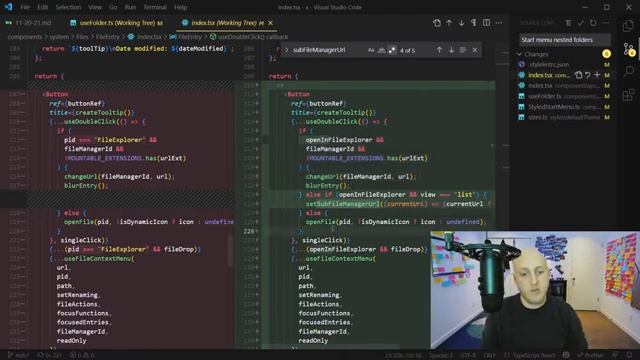The image size is (640, 360).
Task: Click the '4 of 5' match count text
Action: click(407, 50)
